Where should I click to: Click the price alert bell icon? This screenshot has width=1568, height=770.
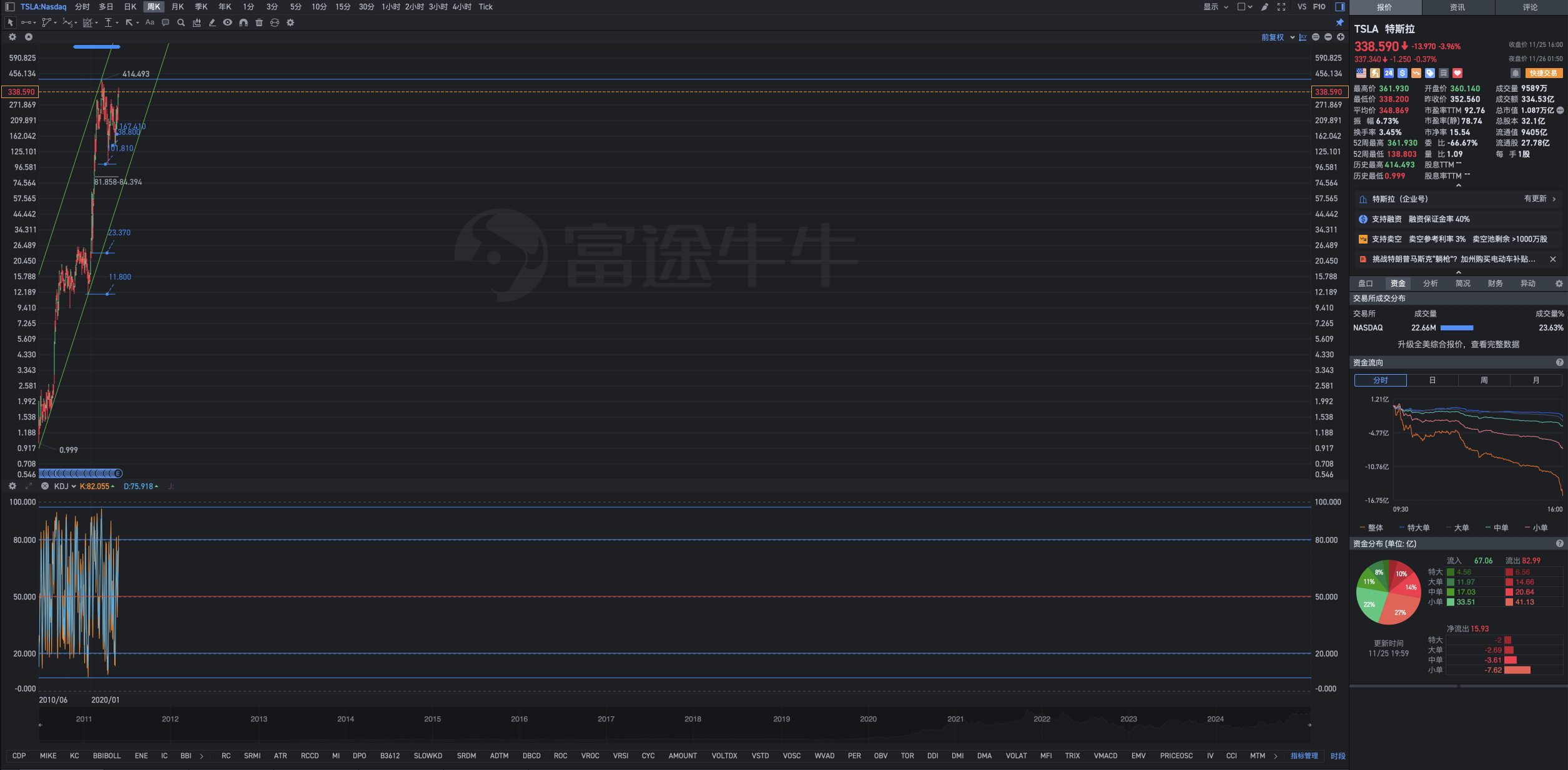[1516, 73]
